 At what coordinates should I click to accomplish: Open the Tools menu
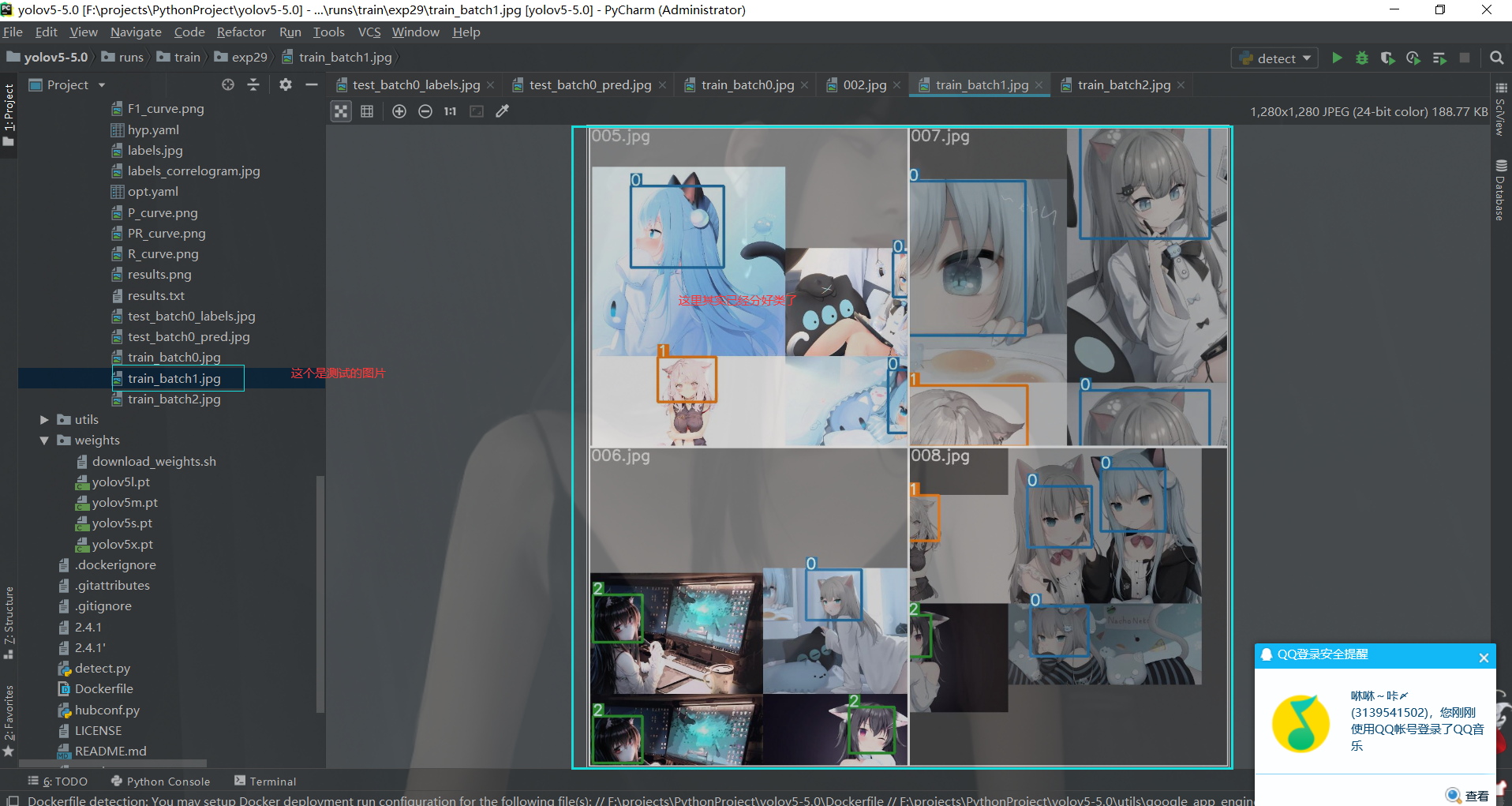coord(329,32)
